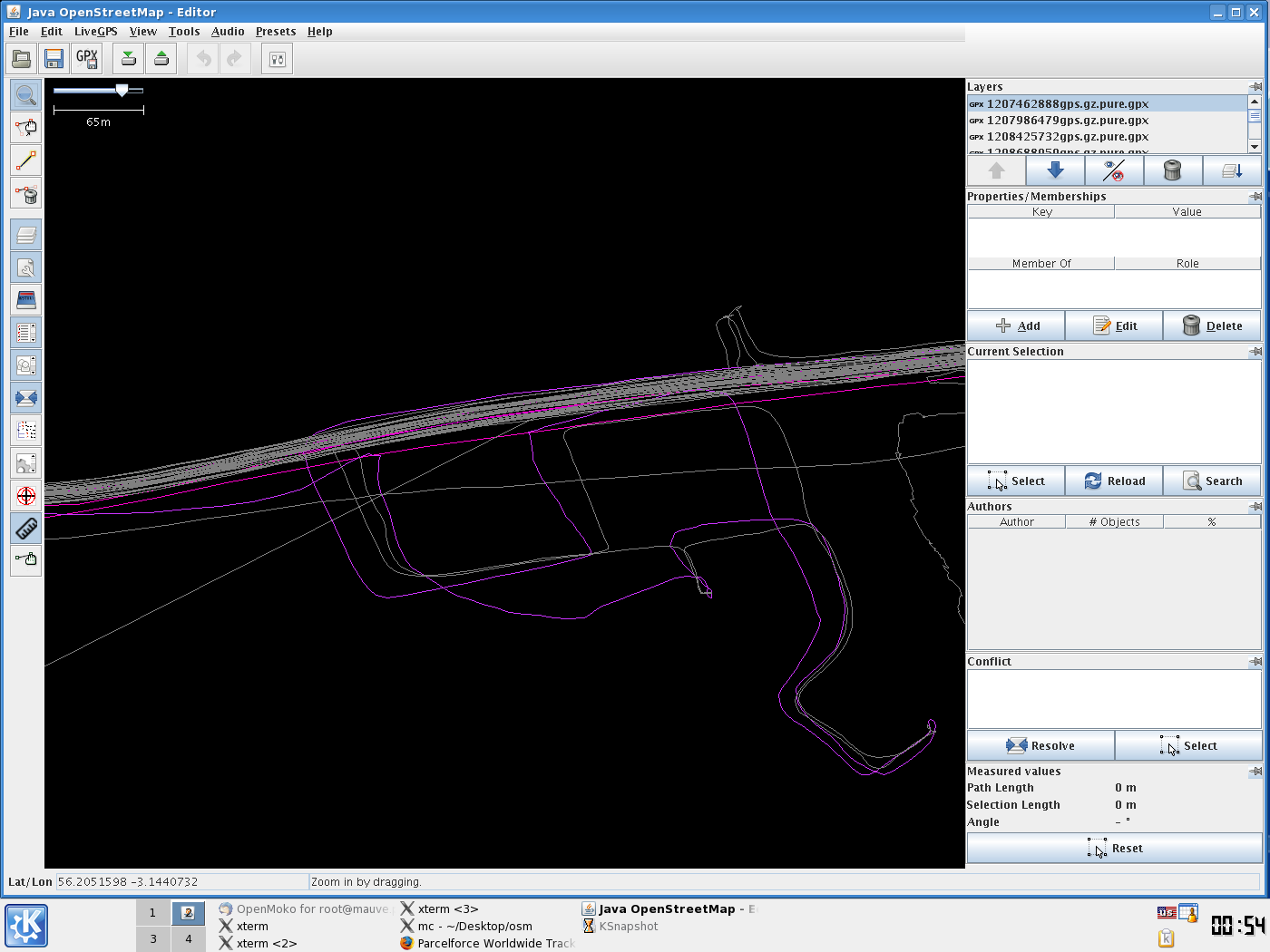Toggle the dotted-tree list dialog button

coord(26,431)
